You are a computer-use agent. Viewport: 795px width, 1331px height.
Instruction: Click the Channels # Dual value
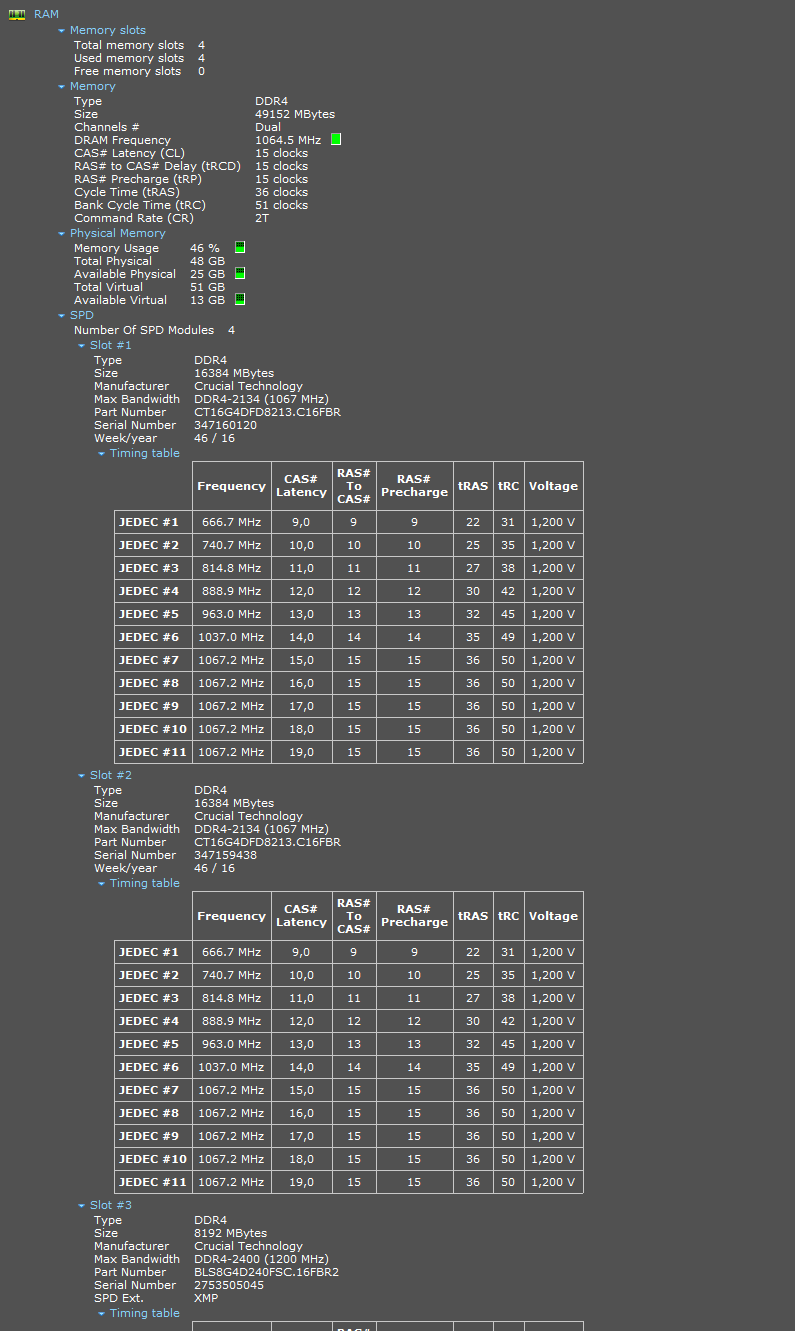(x=268, y=127)
